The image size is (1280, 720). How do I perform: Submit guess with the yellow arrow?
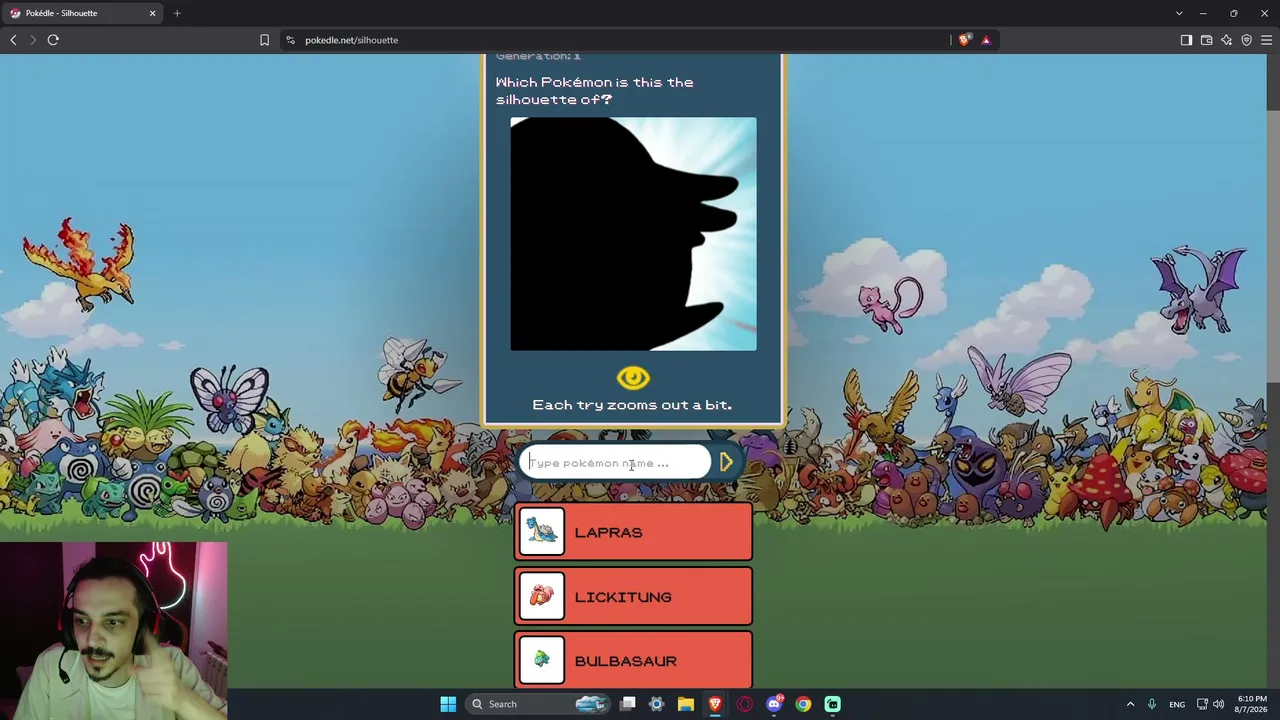(726, 462)
